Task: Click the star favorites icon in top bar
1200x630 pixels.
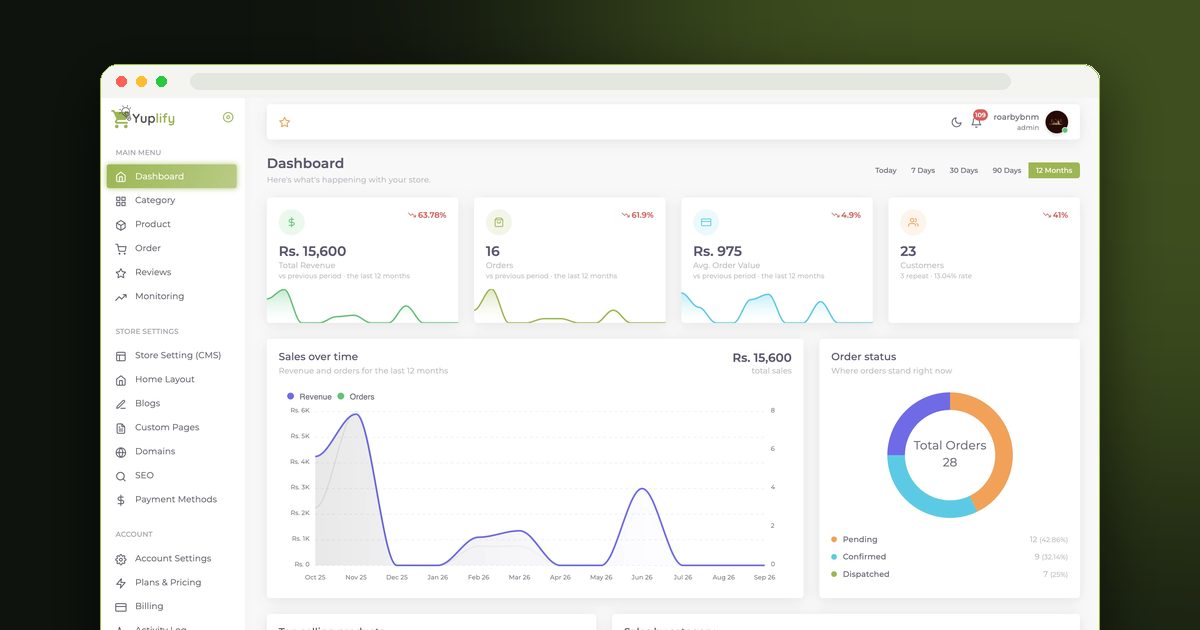Action: [284, 122]
